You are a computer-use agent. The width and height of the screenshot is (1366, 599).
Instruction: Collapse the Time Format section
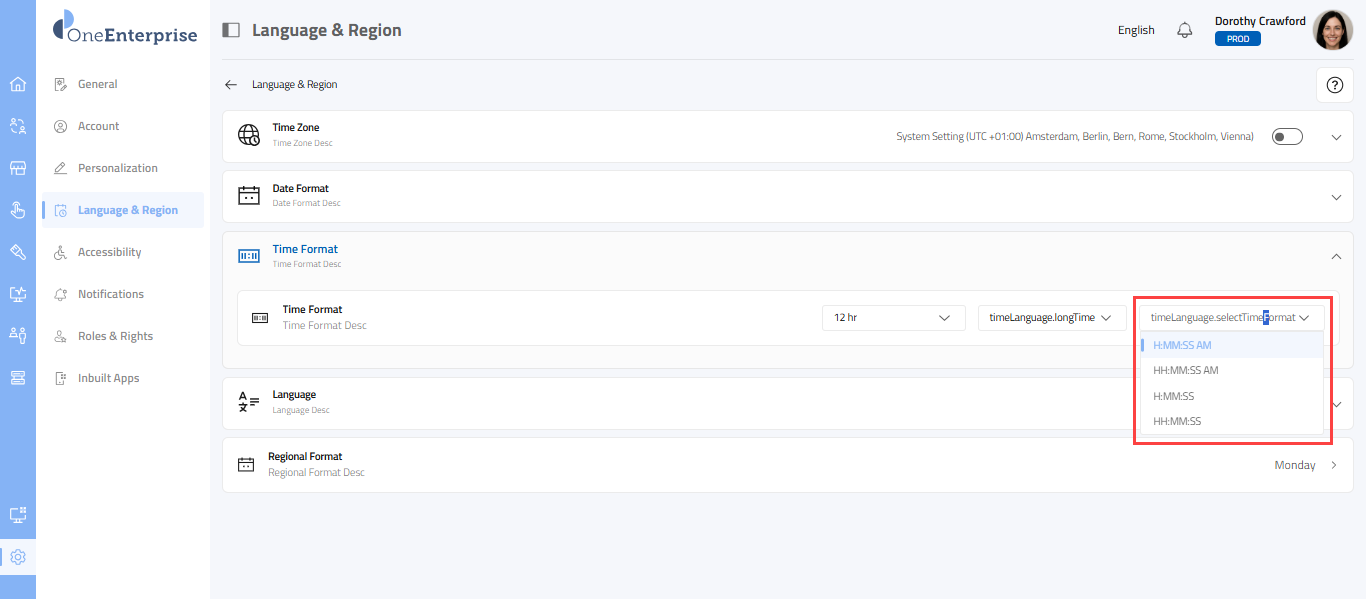click(x=1336, y=257)
